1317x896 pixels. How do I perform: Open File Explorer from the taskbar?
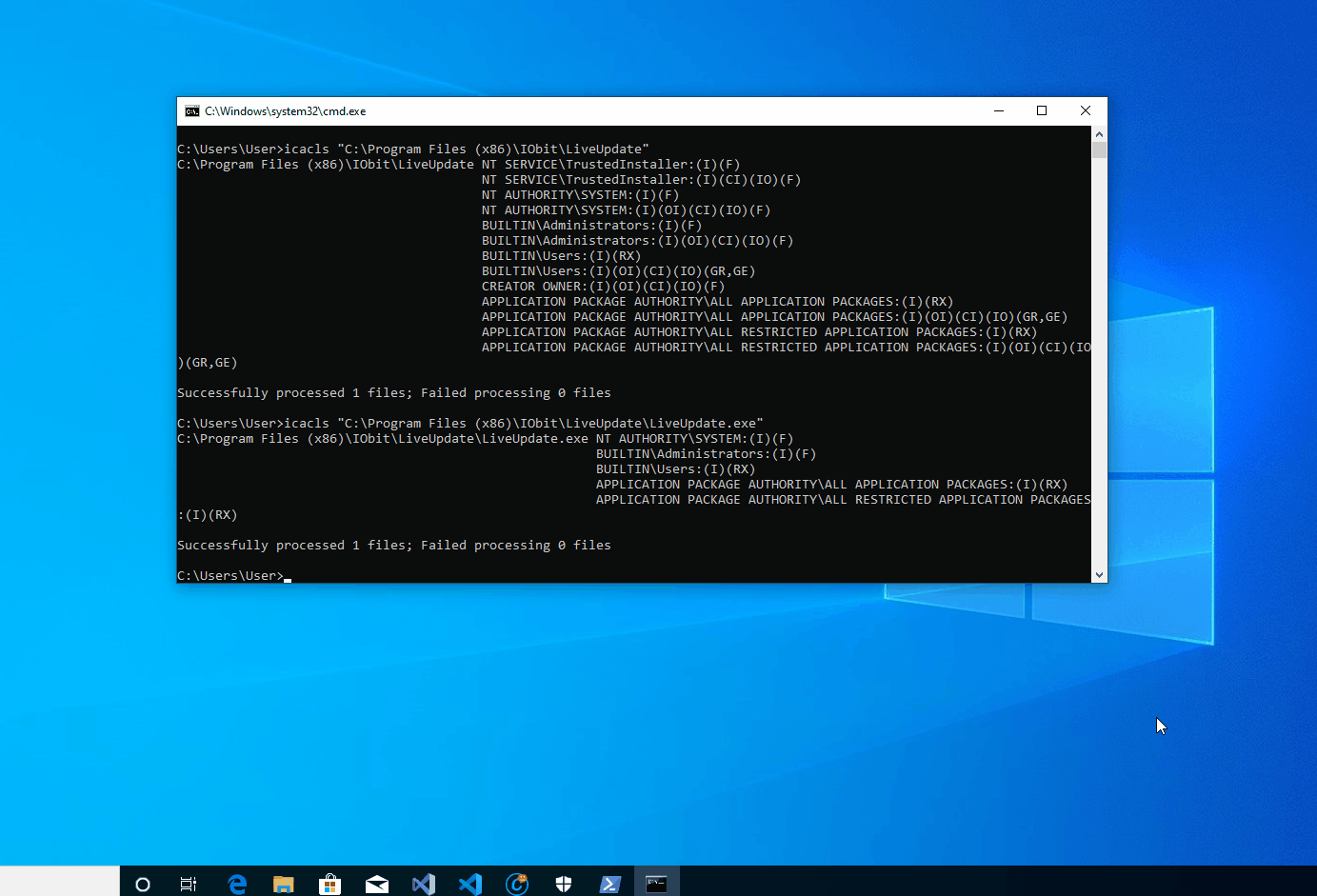tap(283, 885)
